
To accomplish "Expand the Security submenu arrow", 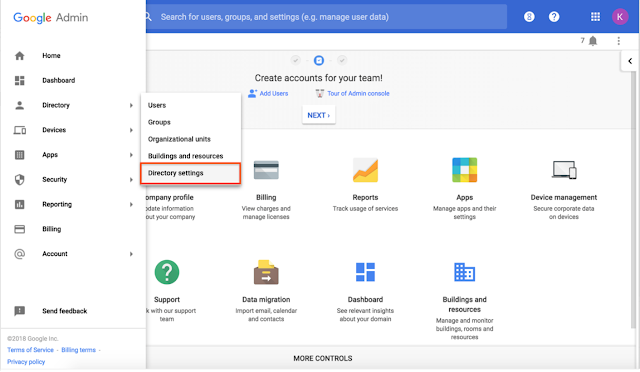I will click(x=131, y=180).
